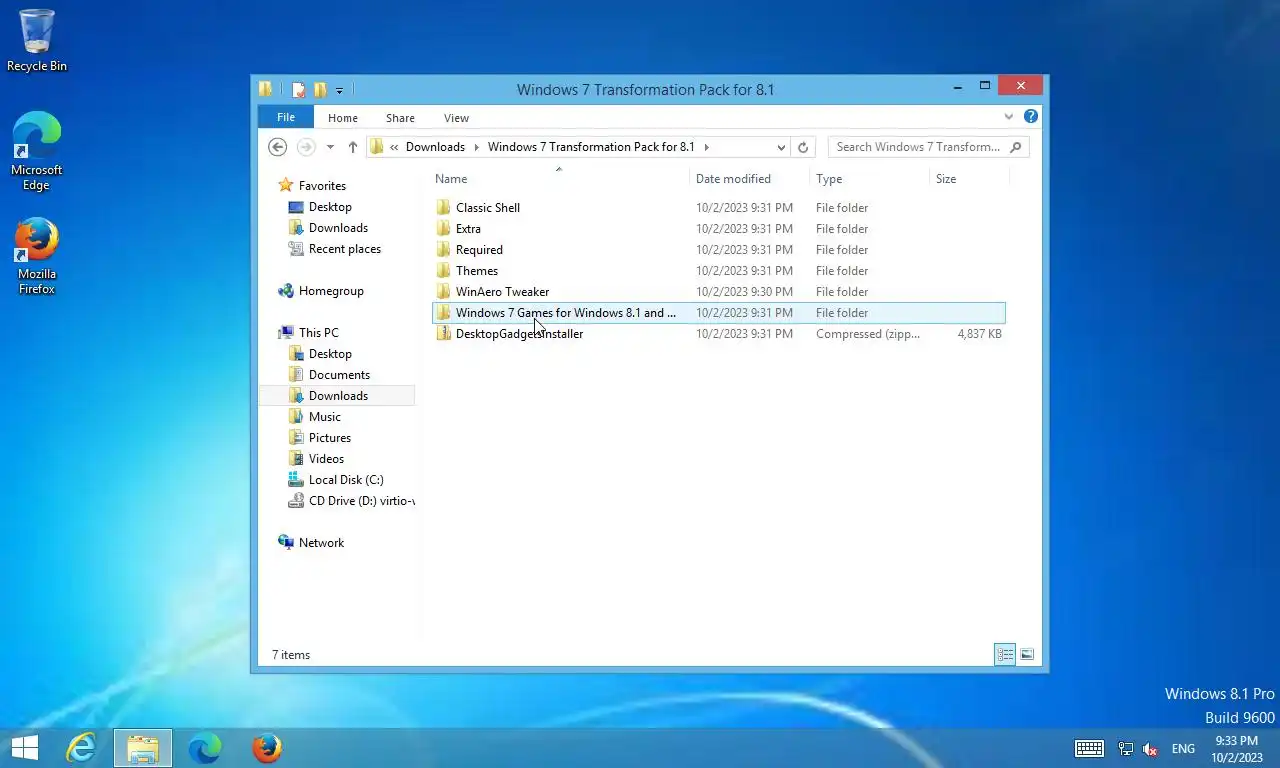Click File Explorer taskbar icon
The height and width of the screenshot is (768, 1280).
pos(143,748)
